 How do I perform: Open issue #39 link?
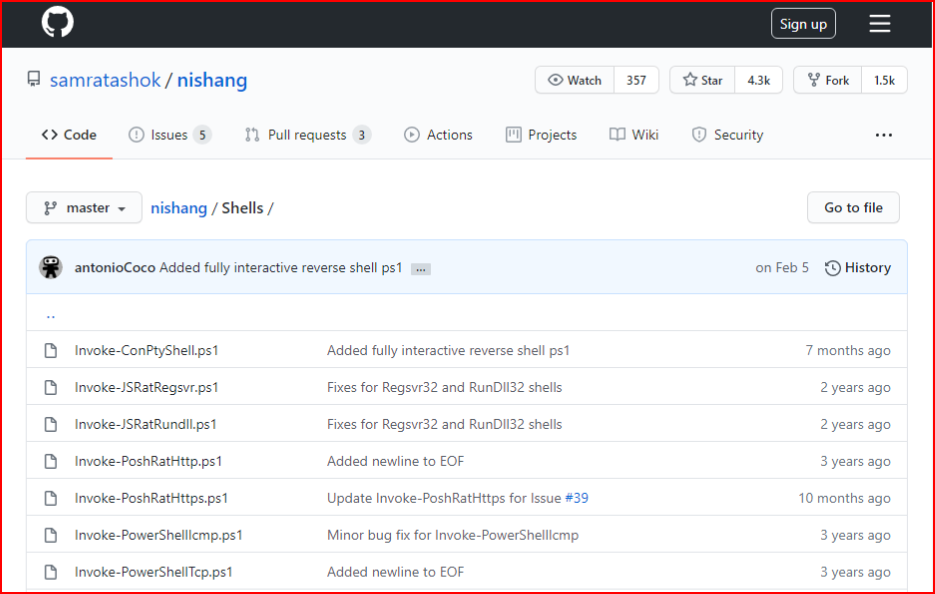click(577, 498)
